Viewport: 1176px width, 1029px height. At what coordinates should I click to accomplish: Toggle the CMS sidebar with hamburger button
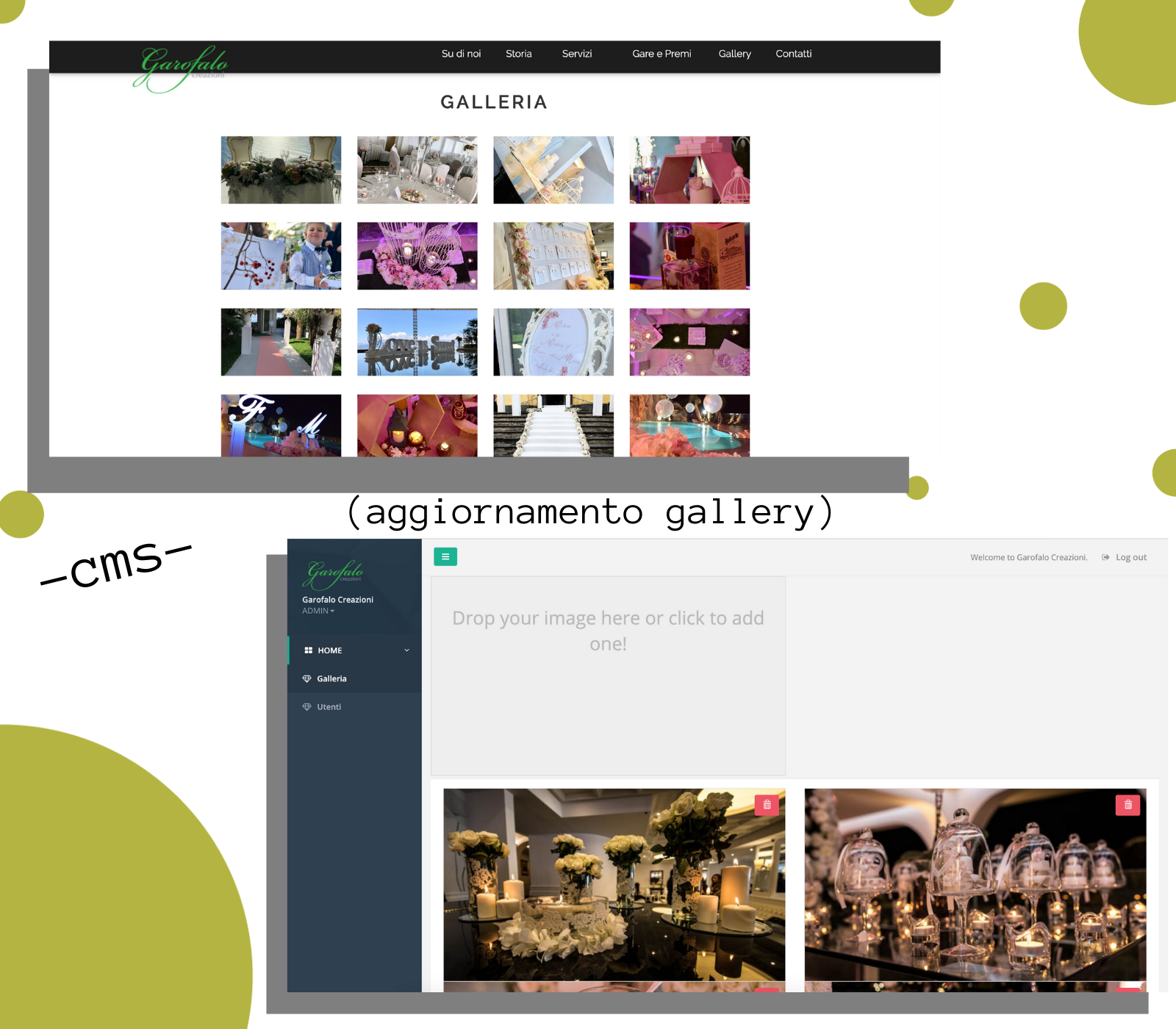click(x=445, y=557)
